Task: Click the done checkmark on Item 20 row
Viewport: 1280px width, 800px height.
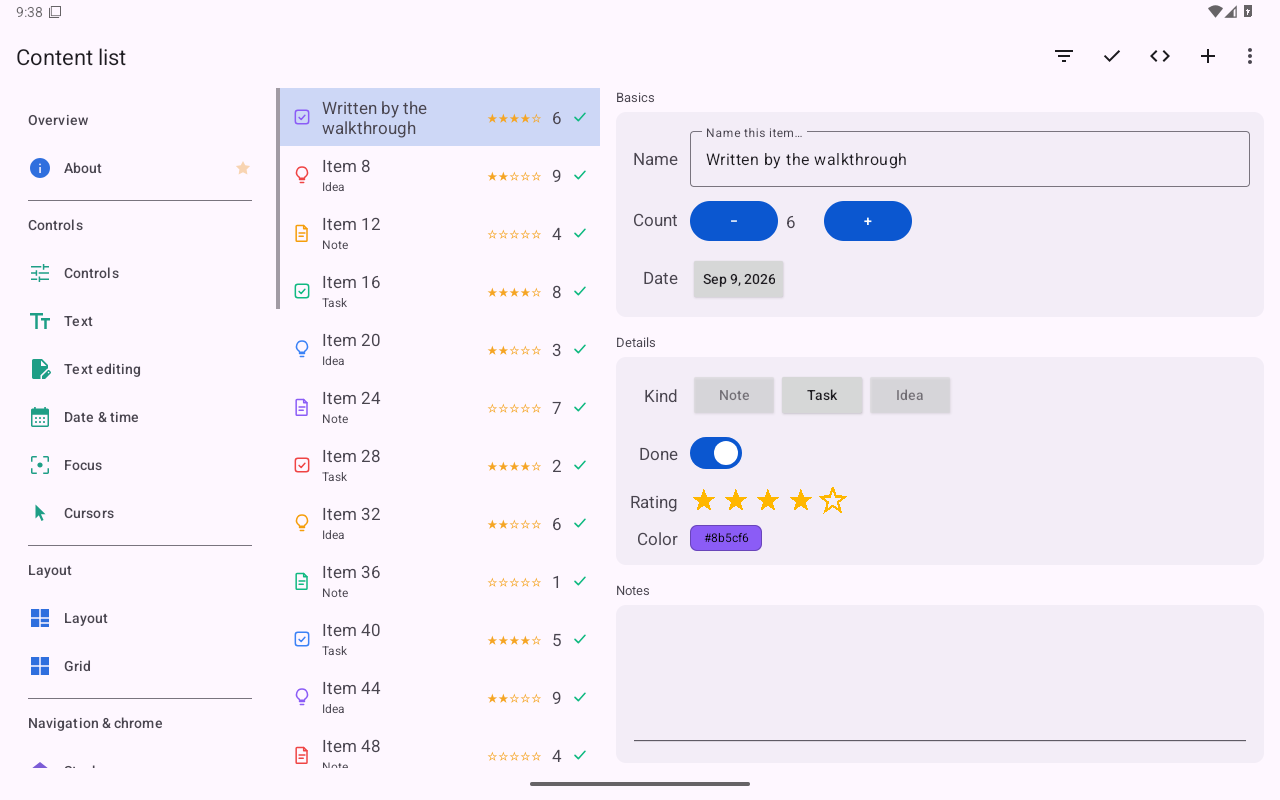Action: [x=580, y=349]
